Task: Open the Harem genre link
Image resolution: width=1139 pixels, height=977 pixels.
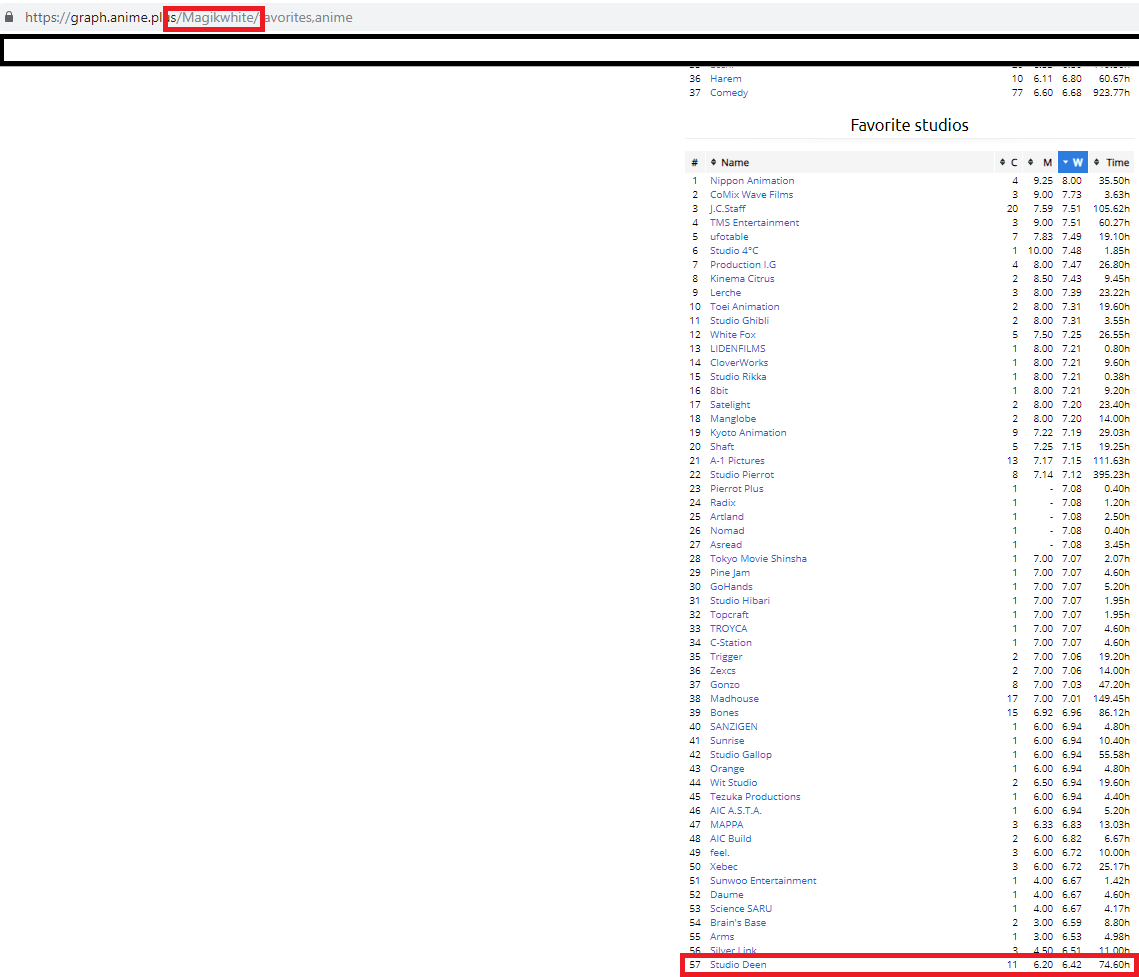Action: pos(725,79)
